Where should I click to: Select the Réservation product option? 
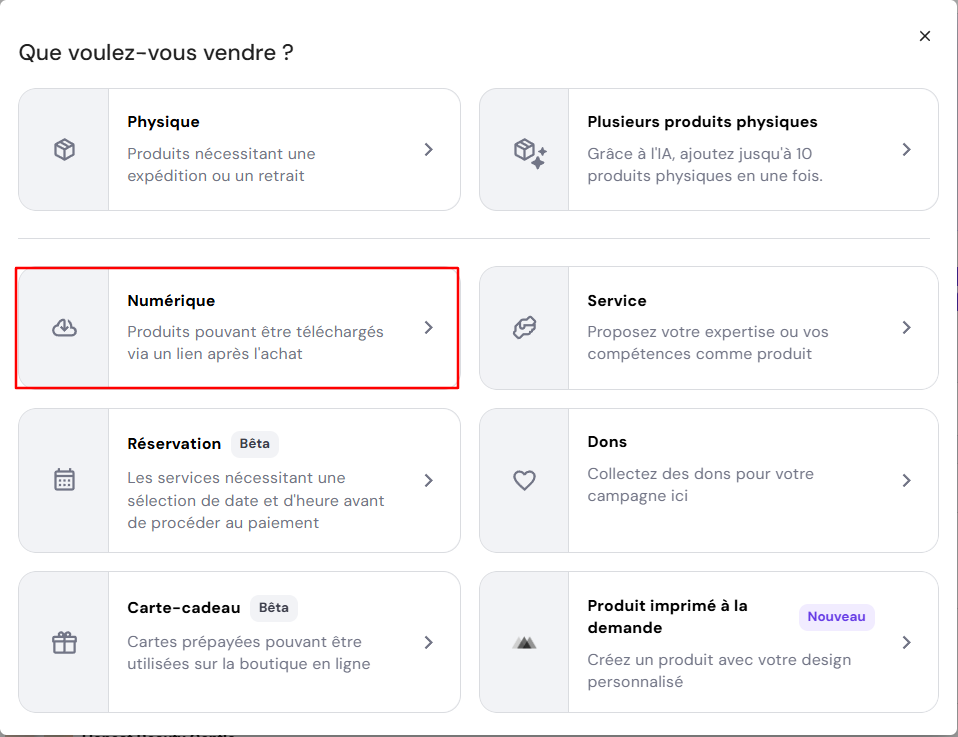tap(240, 480)
